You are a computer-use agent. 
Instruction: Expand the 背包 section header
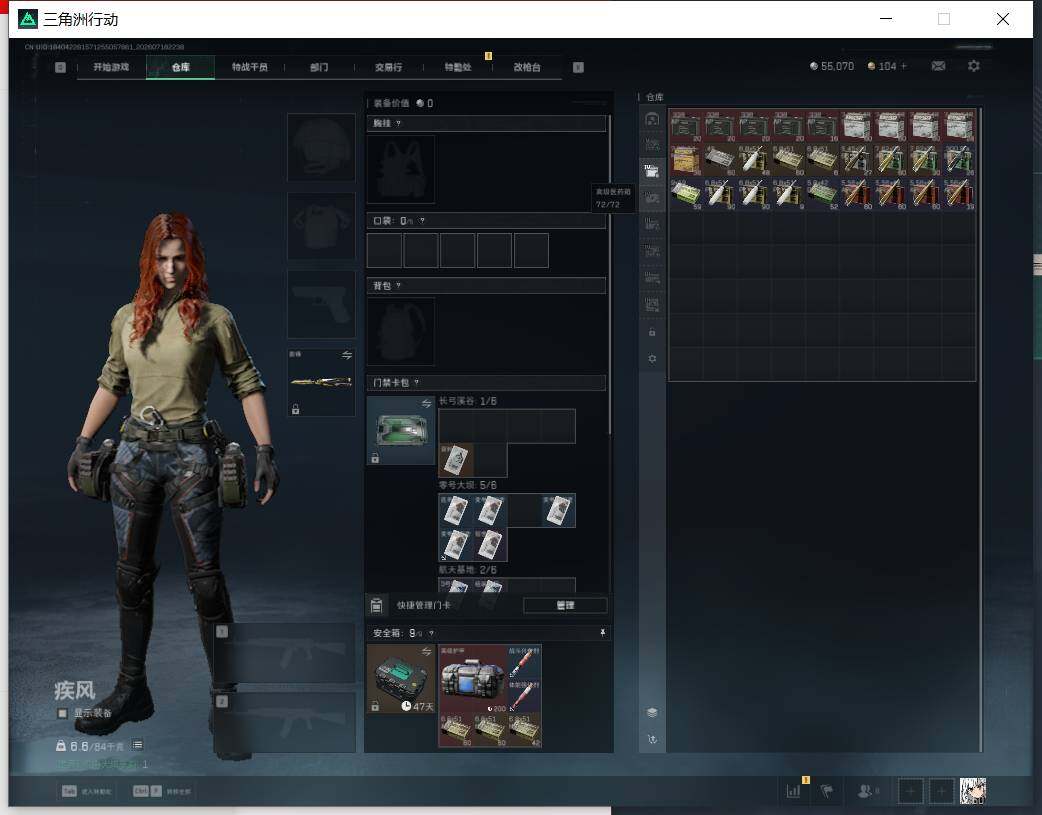pos(486,286)
